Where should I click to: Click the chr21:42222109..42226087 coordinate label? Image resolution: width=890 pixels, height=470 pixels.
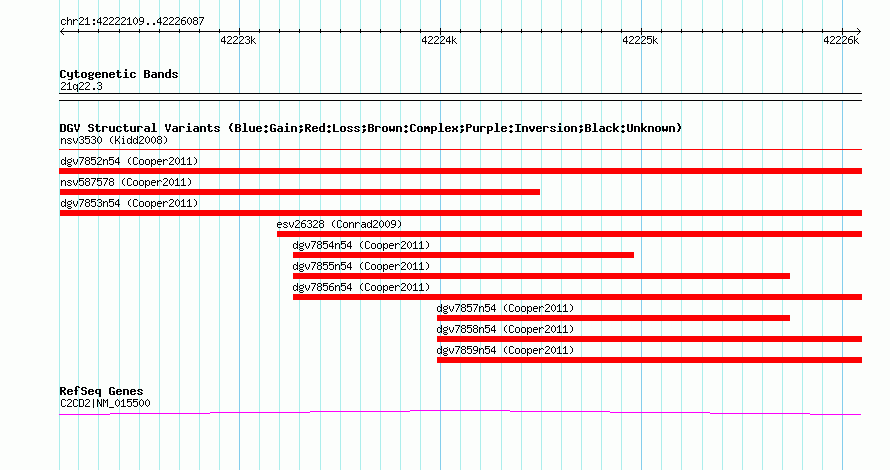132,22
